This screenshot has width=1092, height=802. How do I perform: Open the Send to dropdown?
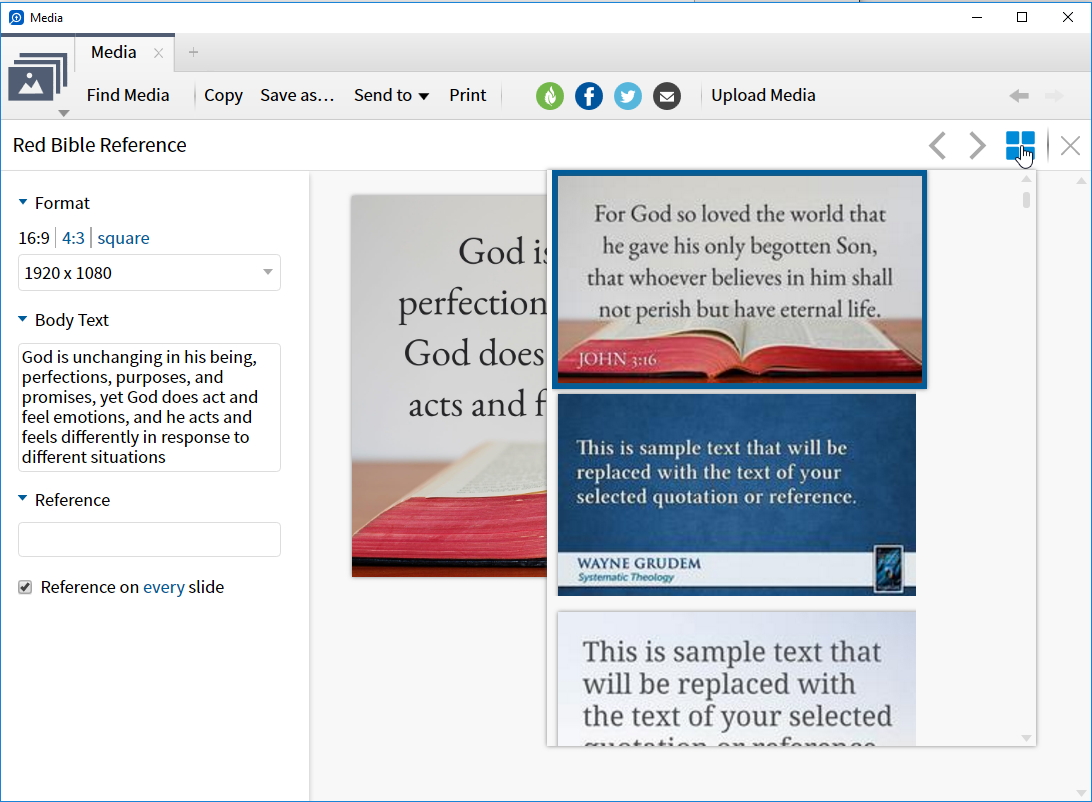[391, 95]
